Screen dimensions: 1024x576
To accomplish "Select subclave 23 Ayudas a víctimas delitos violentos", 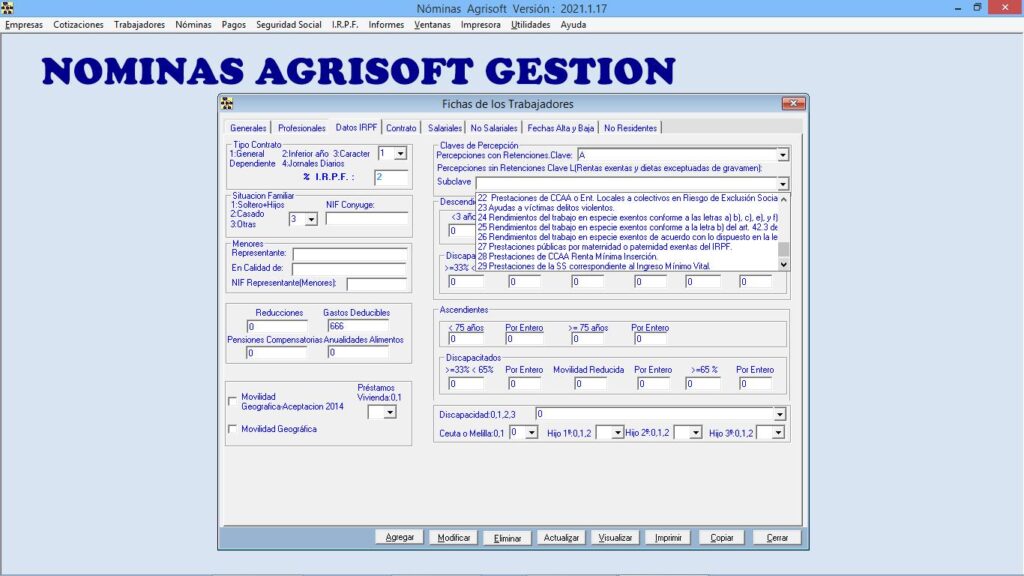I will point(627,208).
